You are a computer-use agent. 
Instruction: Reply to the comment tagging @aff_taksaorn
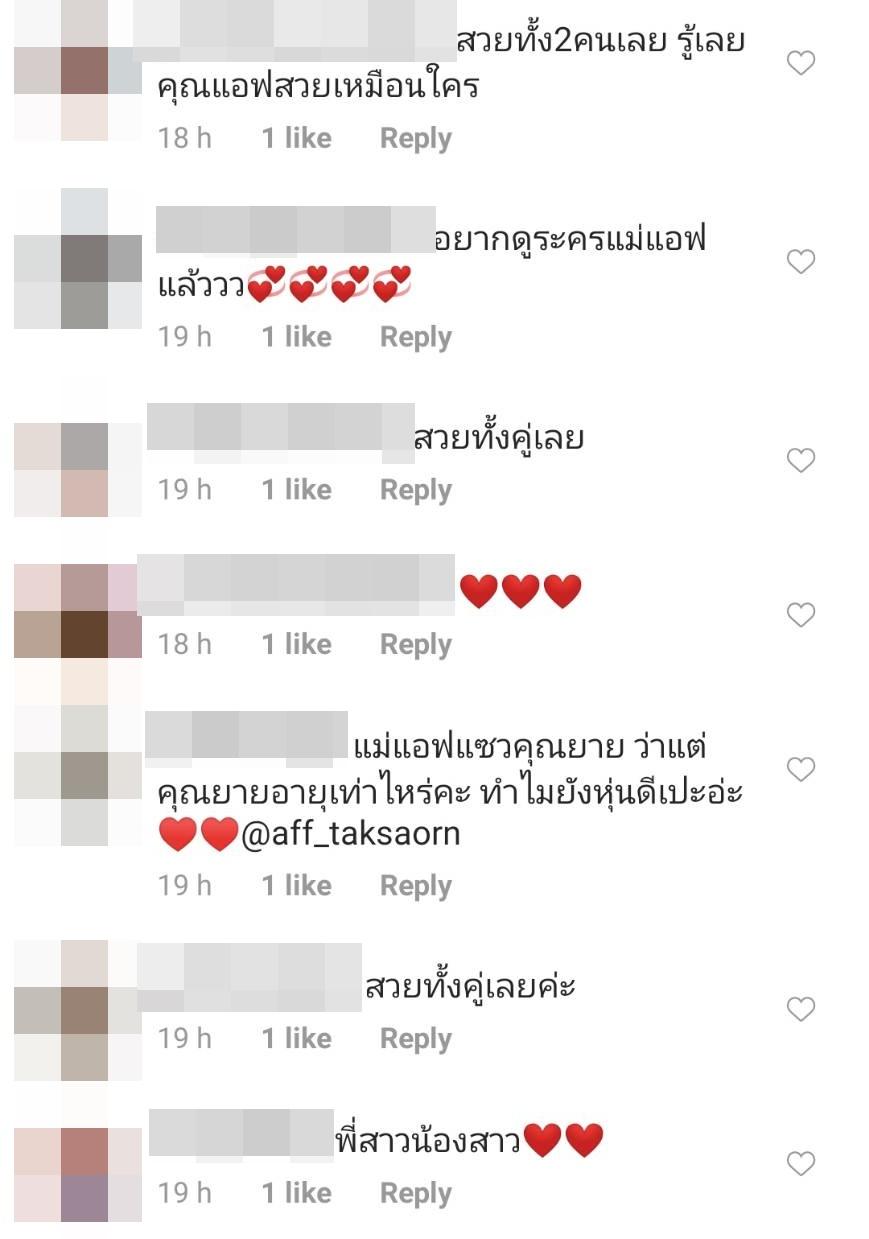pos(416,886)
